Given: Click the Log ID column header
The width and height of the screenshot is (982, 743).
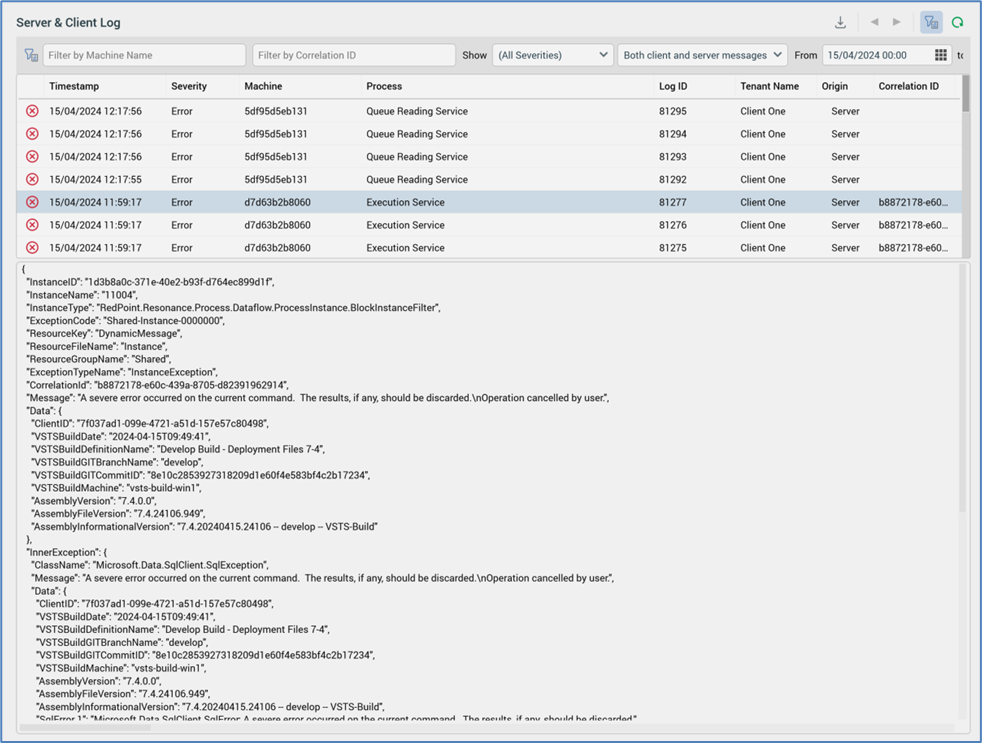Looking at the screenshot, I should (x=673, y=87).
